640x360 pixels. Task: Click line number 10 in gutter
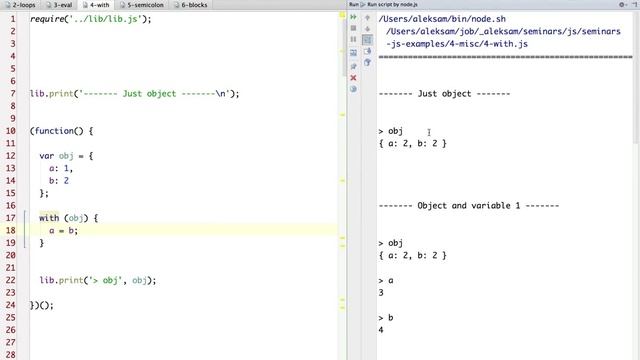coord(11,131)
